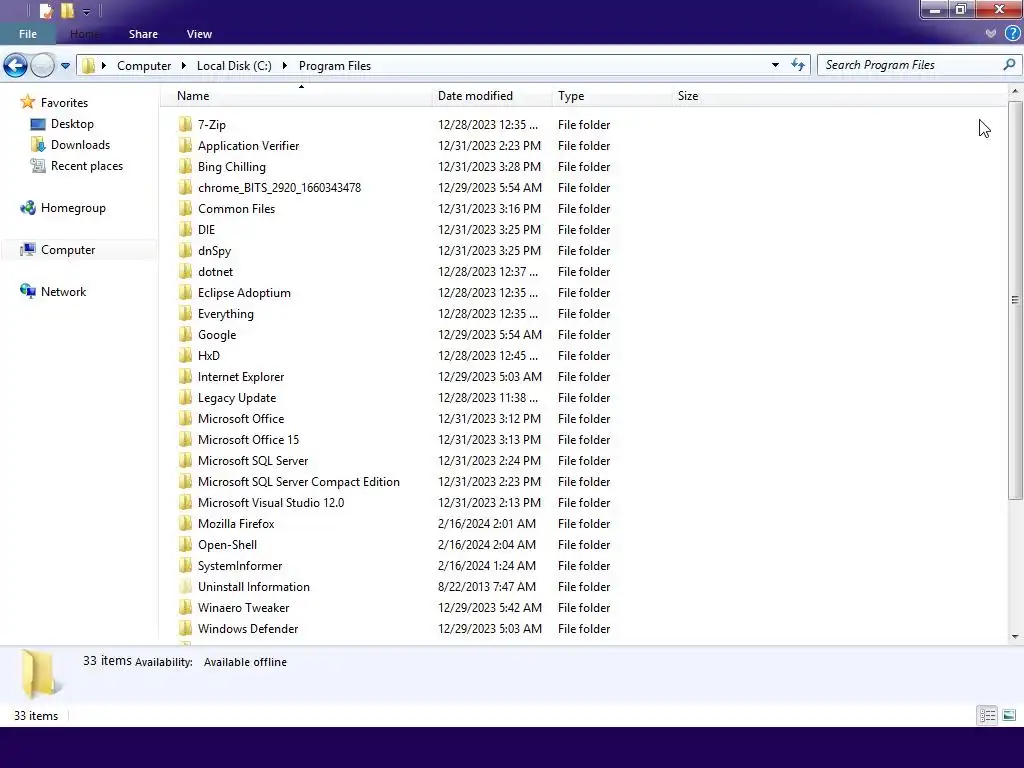The height and width of the screenshot is (768, 1024).
Task: Select Microsoft SQL Server Compact Edition name
Action: (298, 481)
